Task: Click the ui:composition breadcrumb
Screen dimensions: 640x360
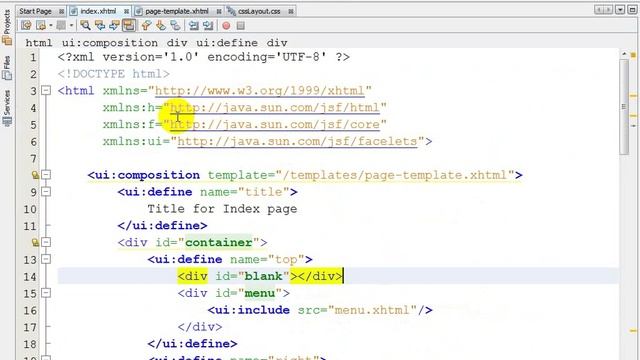Action: click(110, 43)
